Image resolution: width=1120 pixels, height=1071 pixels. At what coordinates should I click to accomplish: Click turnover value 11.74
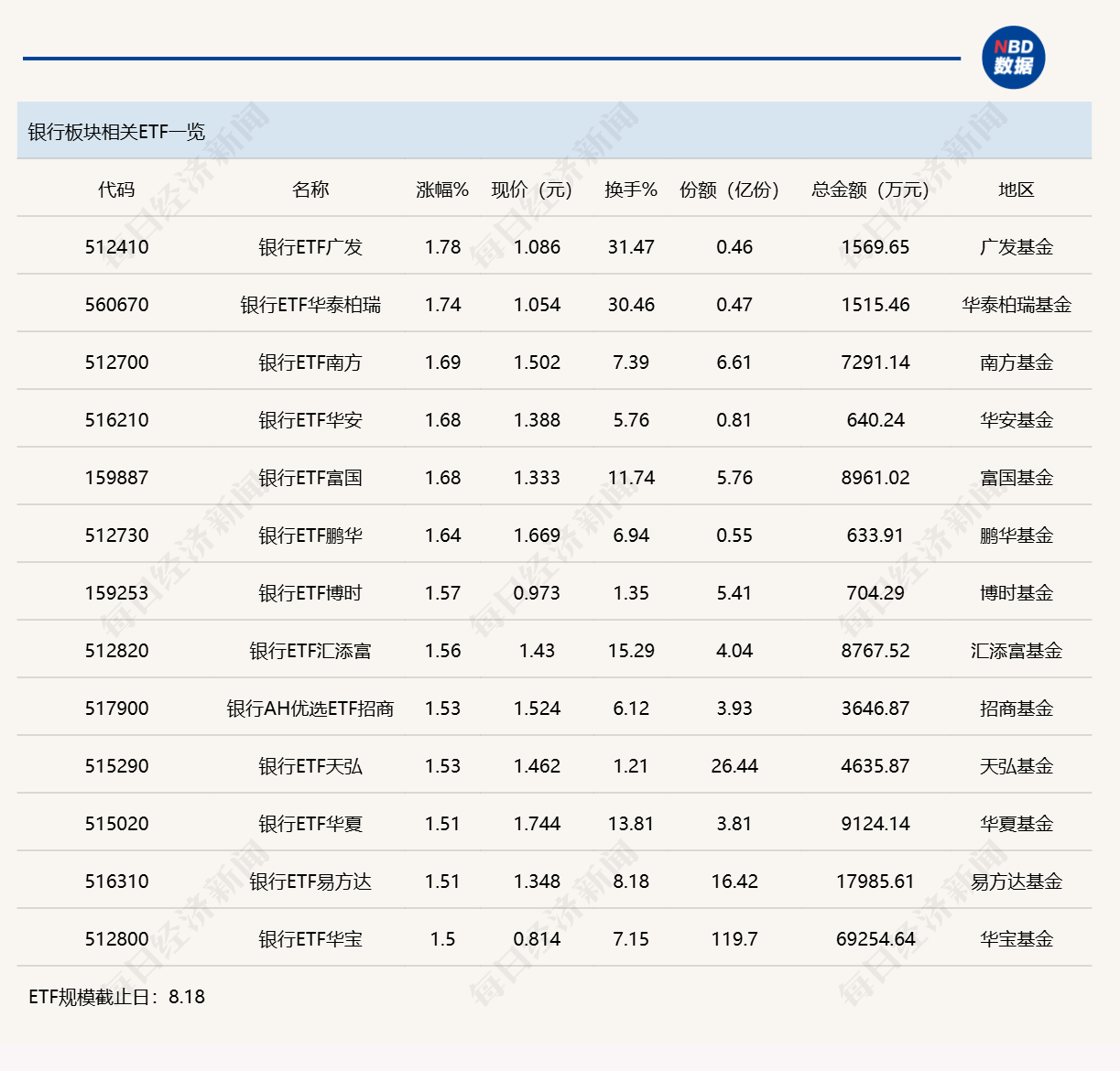pos(631,478)
